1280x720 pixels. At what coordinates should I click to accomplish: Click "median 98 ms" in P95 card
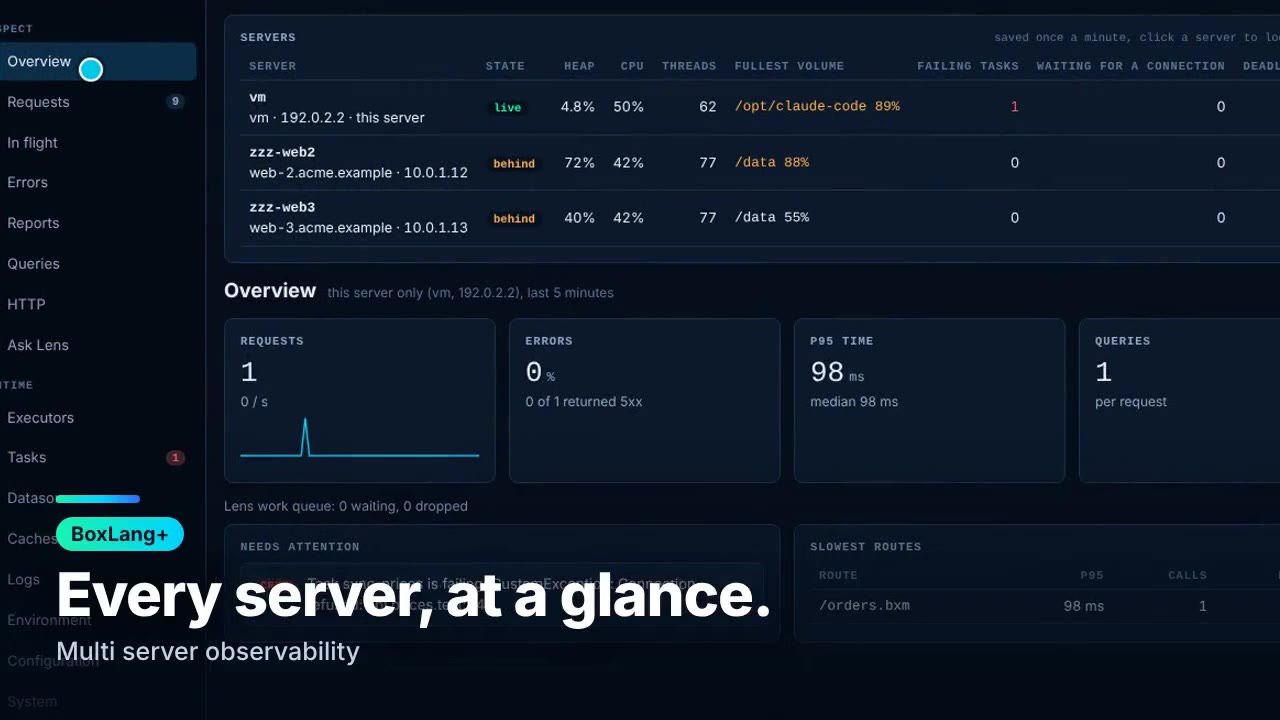(x=854, y=401)
